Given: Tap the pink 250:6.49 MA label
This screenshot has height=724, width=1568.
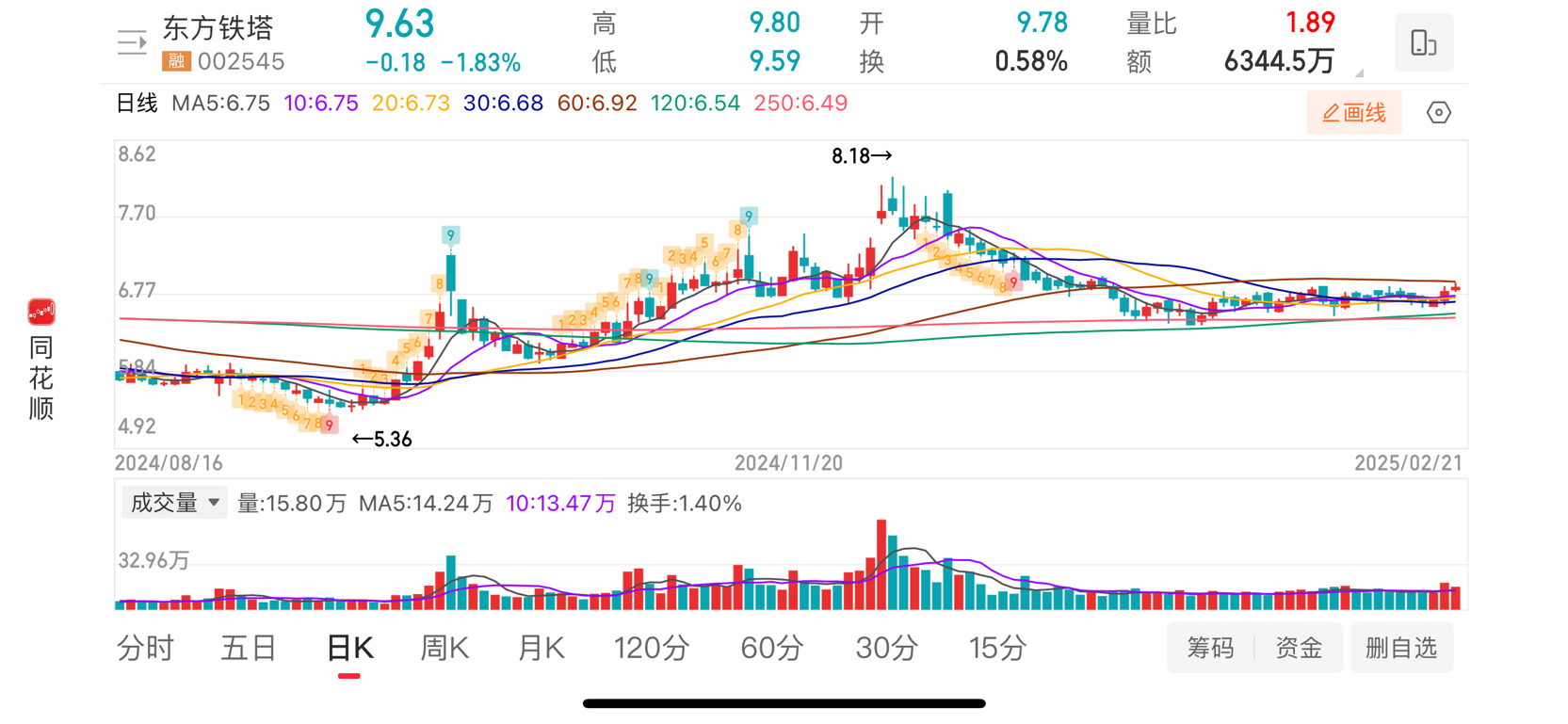Looking at the screenshot, I should click(x=800, y=104).
